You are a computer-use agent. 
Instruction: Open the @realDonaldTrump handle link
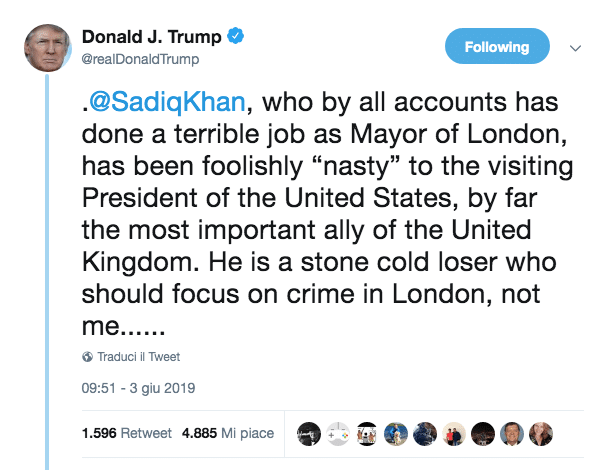tap(140, 58)
